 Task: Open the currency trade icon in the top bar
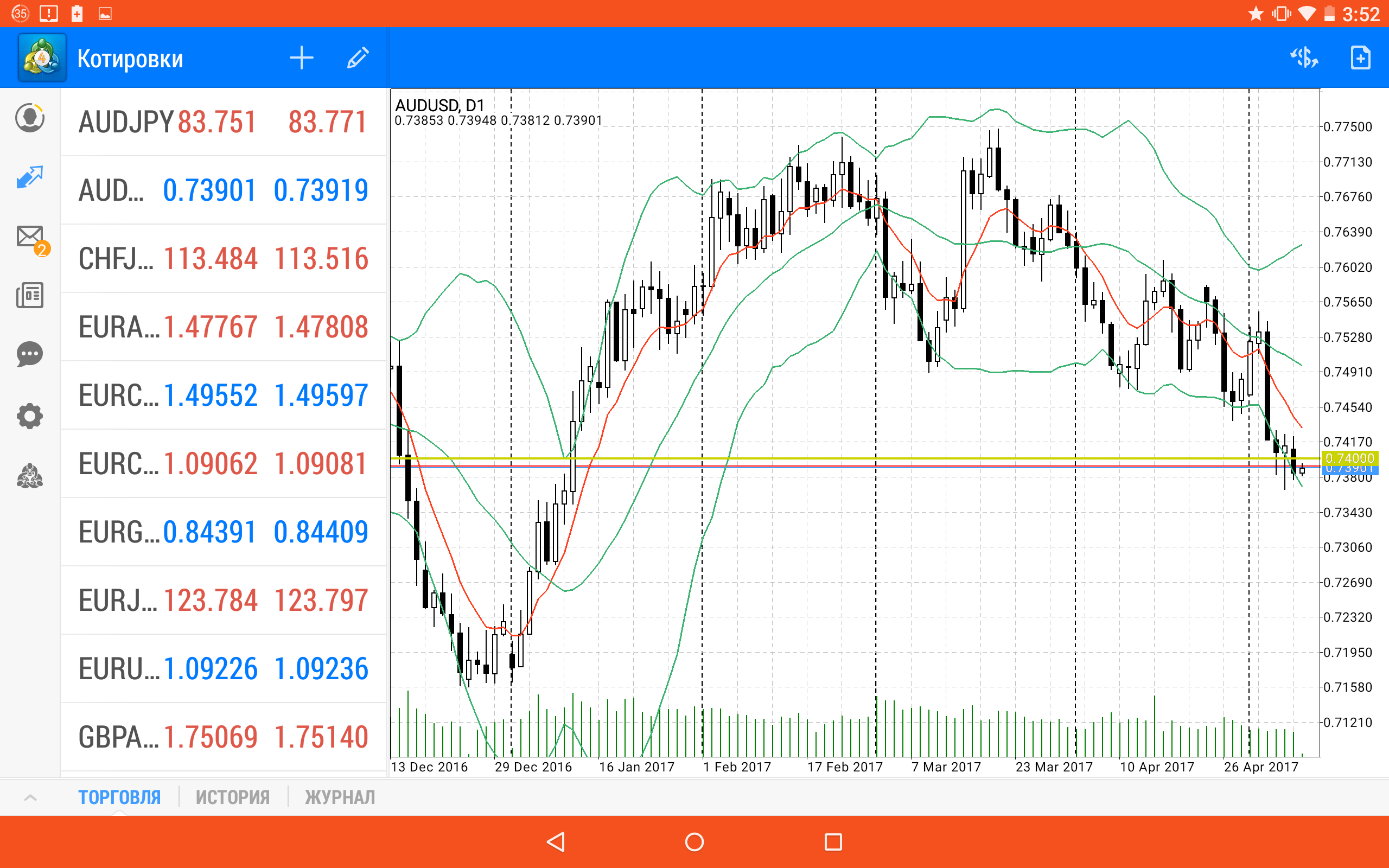[1304, 58]
